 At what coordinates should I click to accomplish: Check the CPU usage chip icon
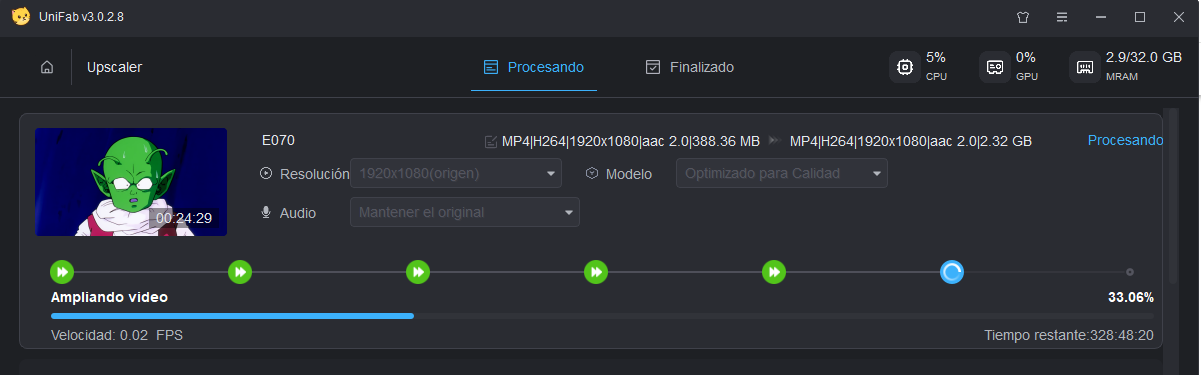tap(905, 67)
